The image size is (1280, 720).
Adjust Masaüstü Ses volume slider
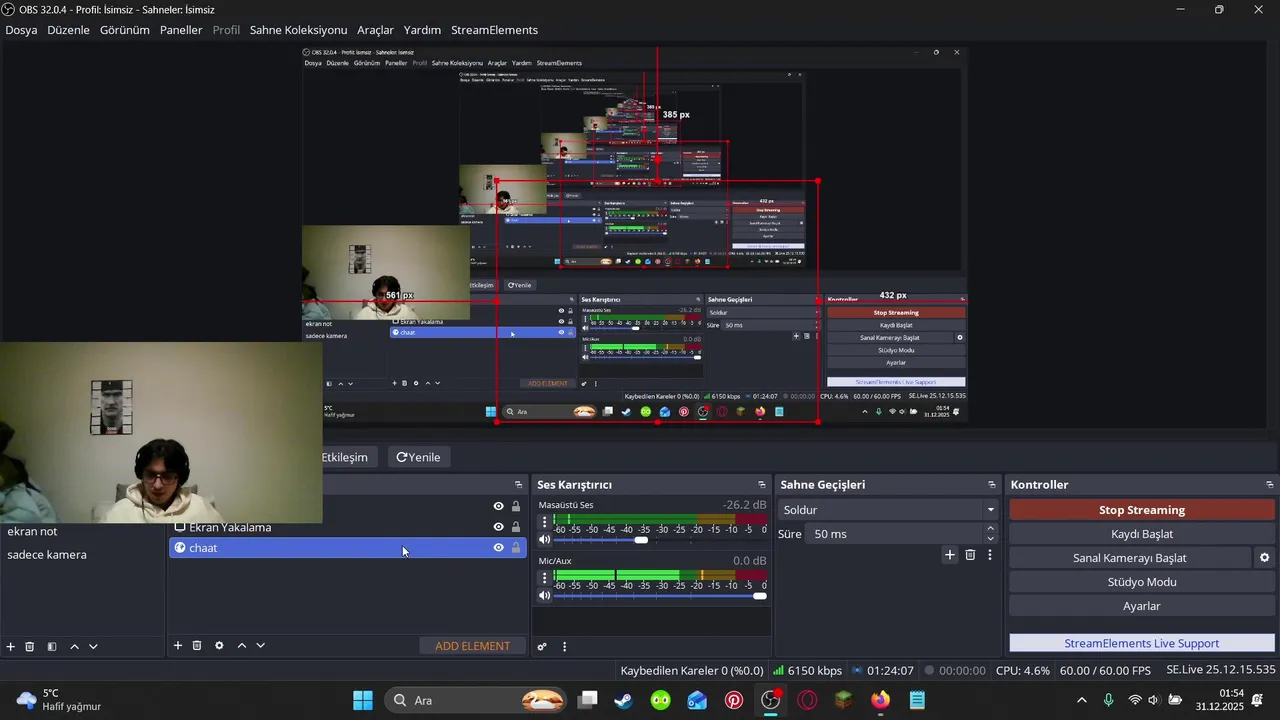(x=641, y=540)
